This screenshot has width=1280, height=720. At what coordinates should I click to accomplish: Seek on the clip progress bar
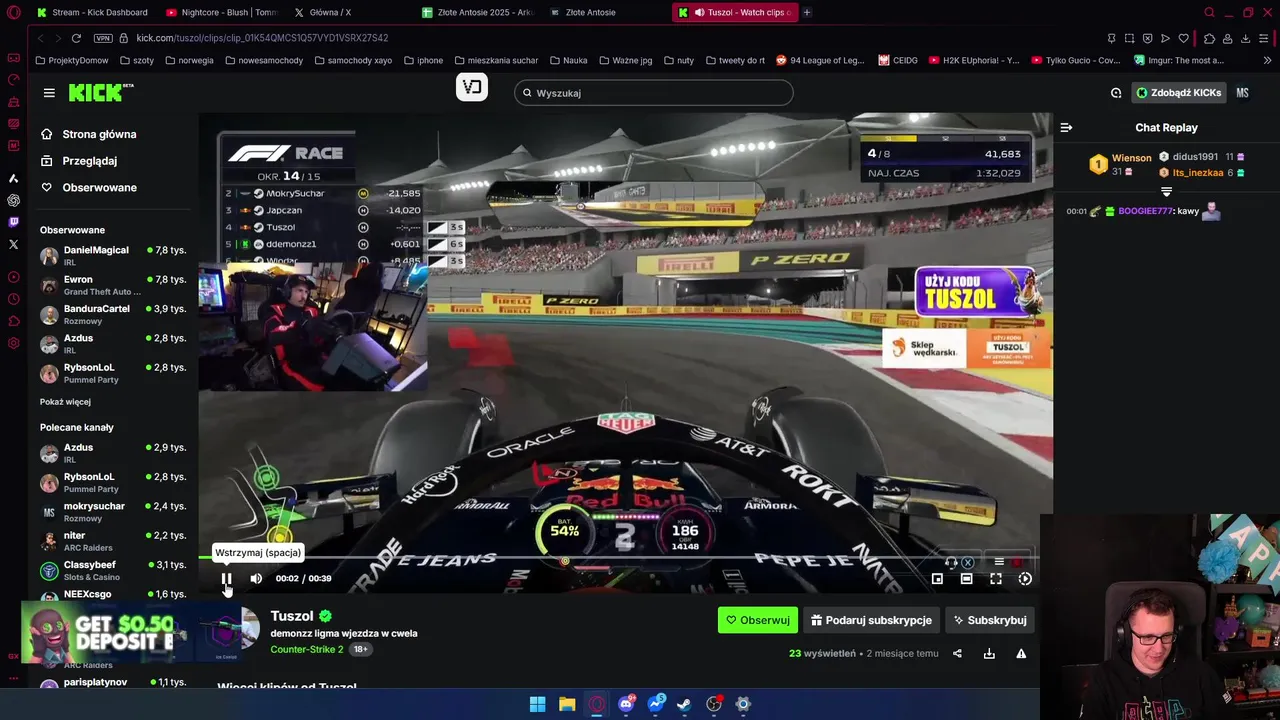coord(620,557)
